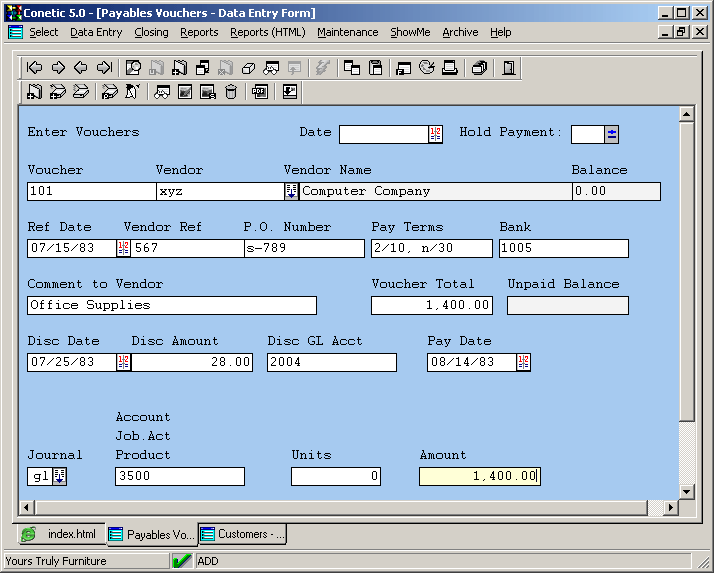The width and height of the screenshot is (714, 573).
Task: Open the Pay Date calendar picker
Action: (523, 362)
